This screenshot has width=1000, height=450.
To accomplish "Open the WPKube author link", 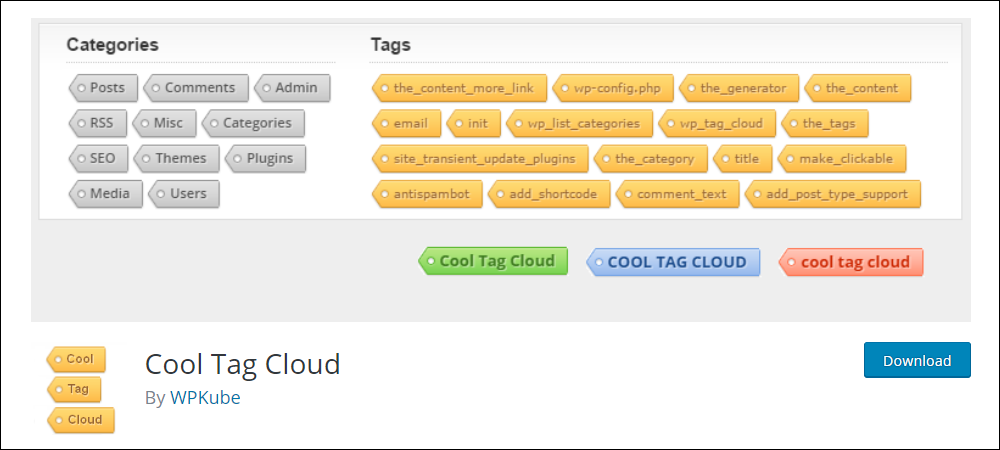I will (205, 398).
